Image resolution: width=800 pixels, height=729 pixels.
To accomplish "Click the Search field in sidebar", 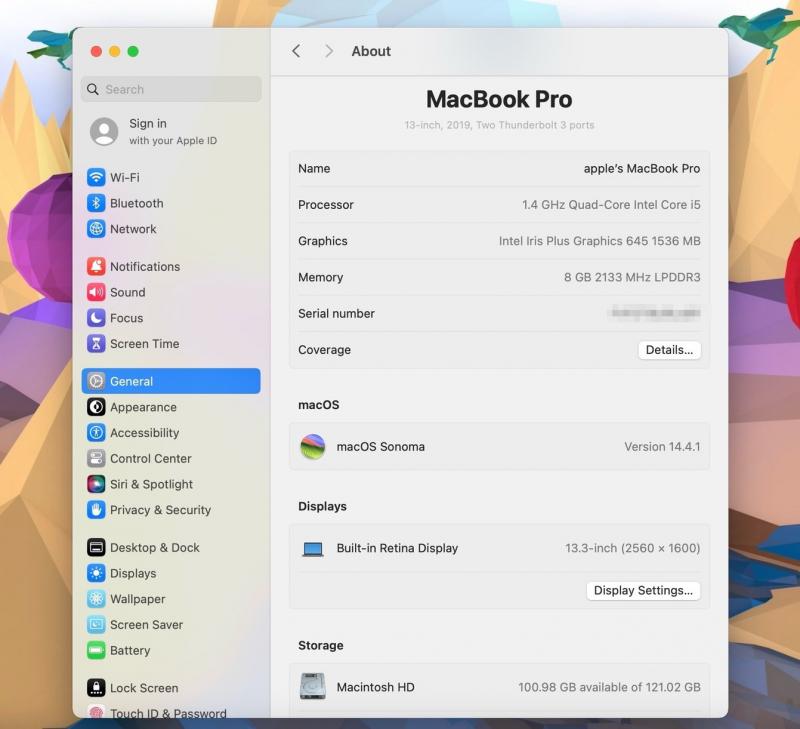I will [x=171, y=89].
